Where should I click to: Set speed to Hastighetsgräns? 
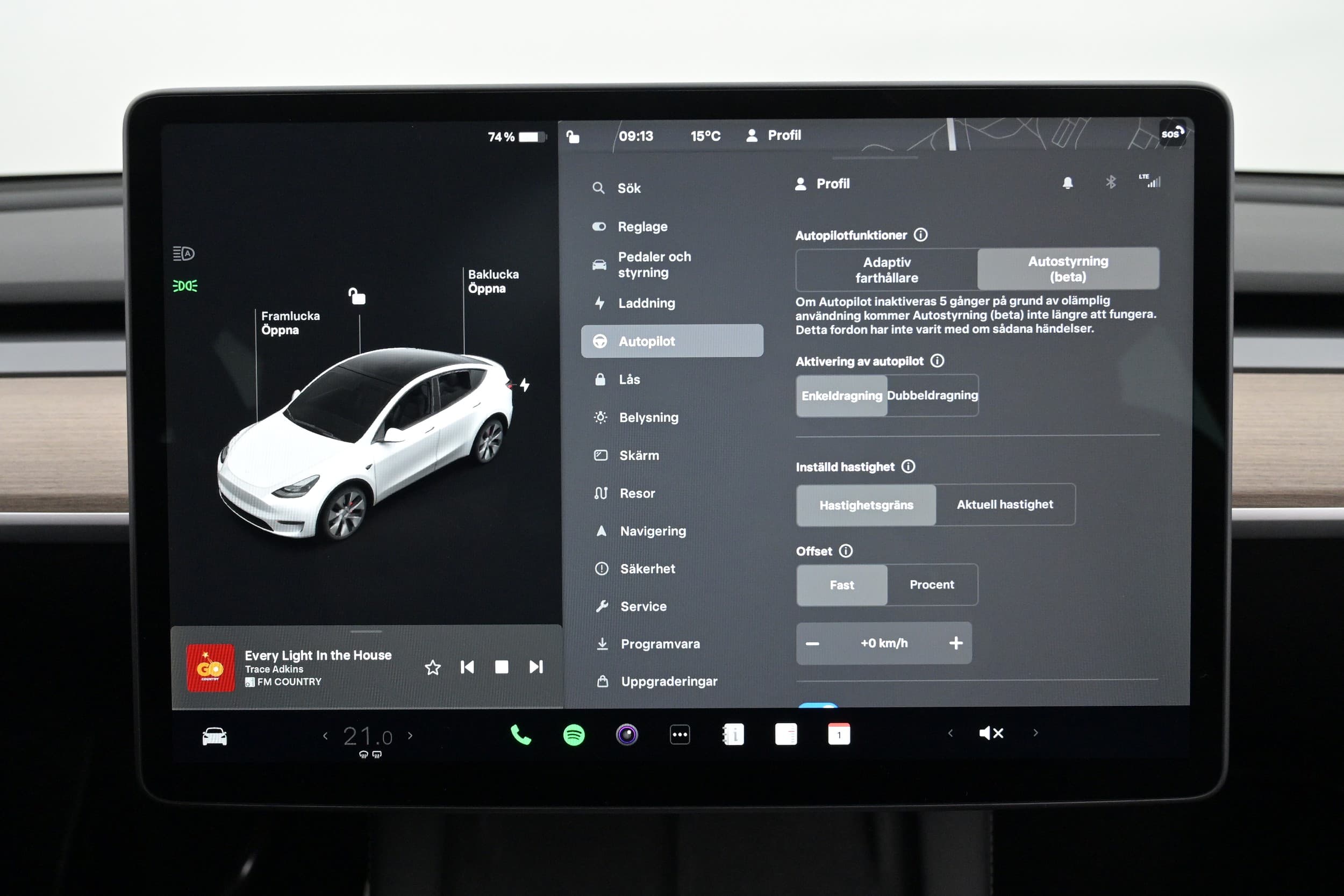click(x=866, y=505)
